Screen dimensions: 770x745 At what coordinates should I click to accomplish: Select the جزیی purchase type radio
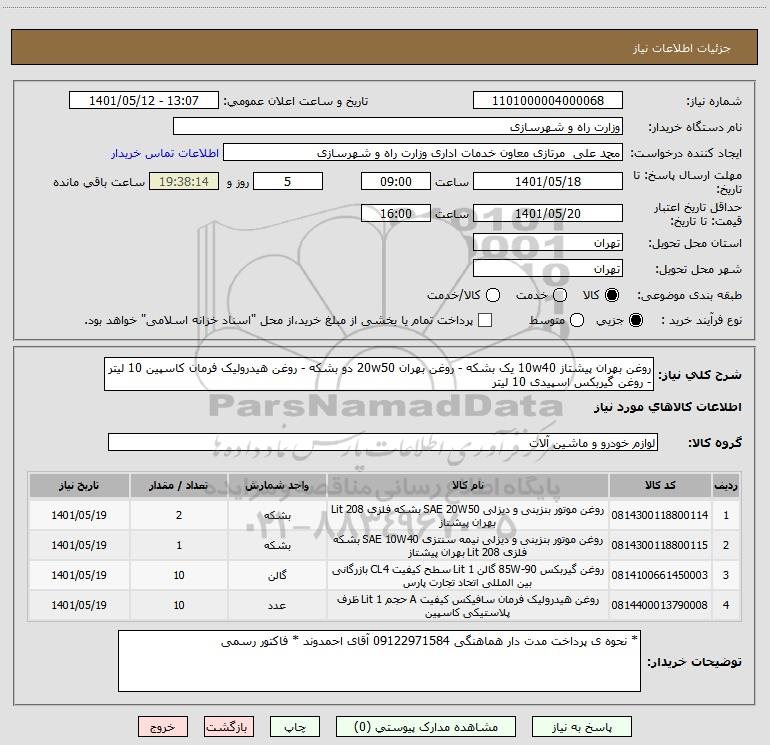pyautogui.click(x=636, y=321)
